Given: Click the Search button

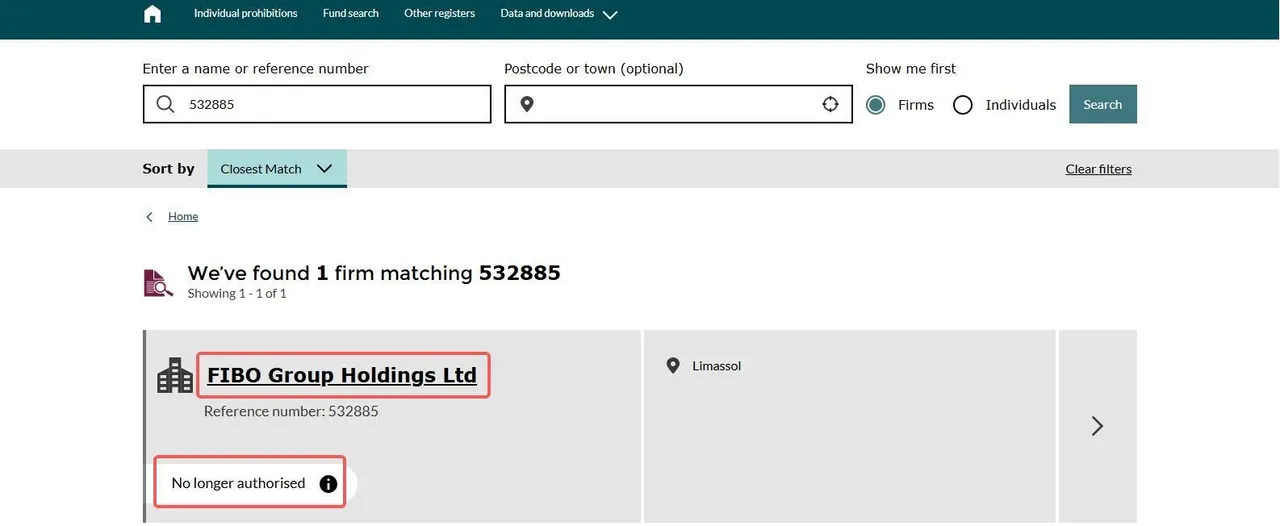Looking at the screenshot, I should [1103, 104].
